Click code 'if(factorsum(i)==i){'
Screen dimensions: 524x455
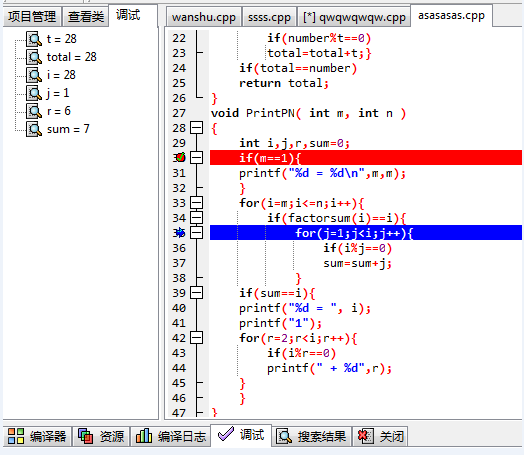[337, 218]
